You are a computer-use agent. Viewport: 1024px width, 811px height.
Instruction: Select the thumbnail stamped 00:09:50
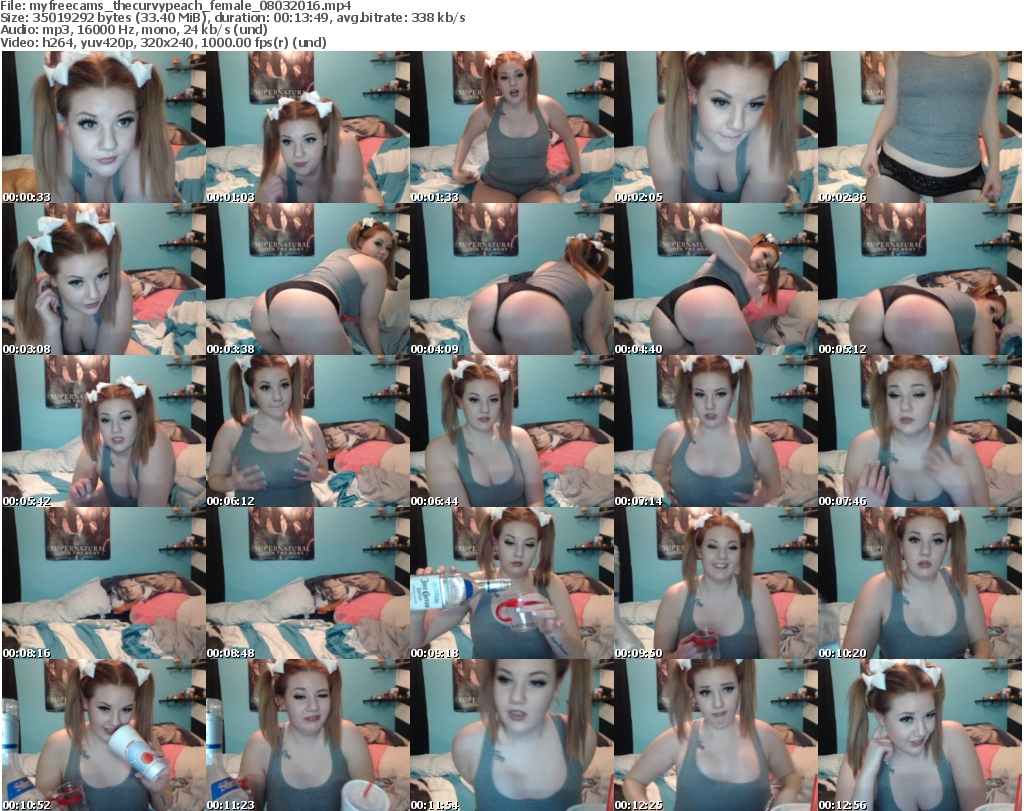click(x=715, y=583)
